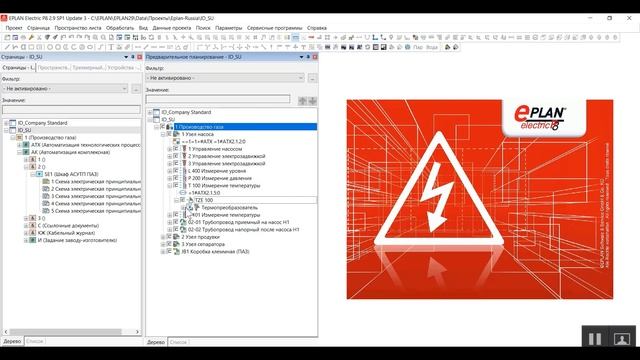Select 'Термопреобразователь' in planning tree
640x360 pixels.
[229, 208]
